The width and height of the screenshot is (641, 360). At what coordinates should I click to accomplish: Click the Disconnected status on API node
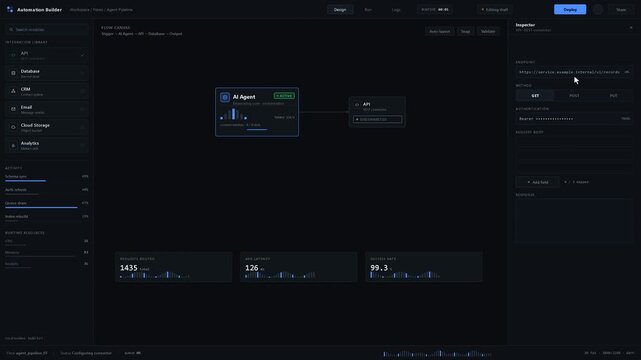pyautogui.click(x=377, y=119)
